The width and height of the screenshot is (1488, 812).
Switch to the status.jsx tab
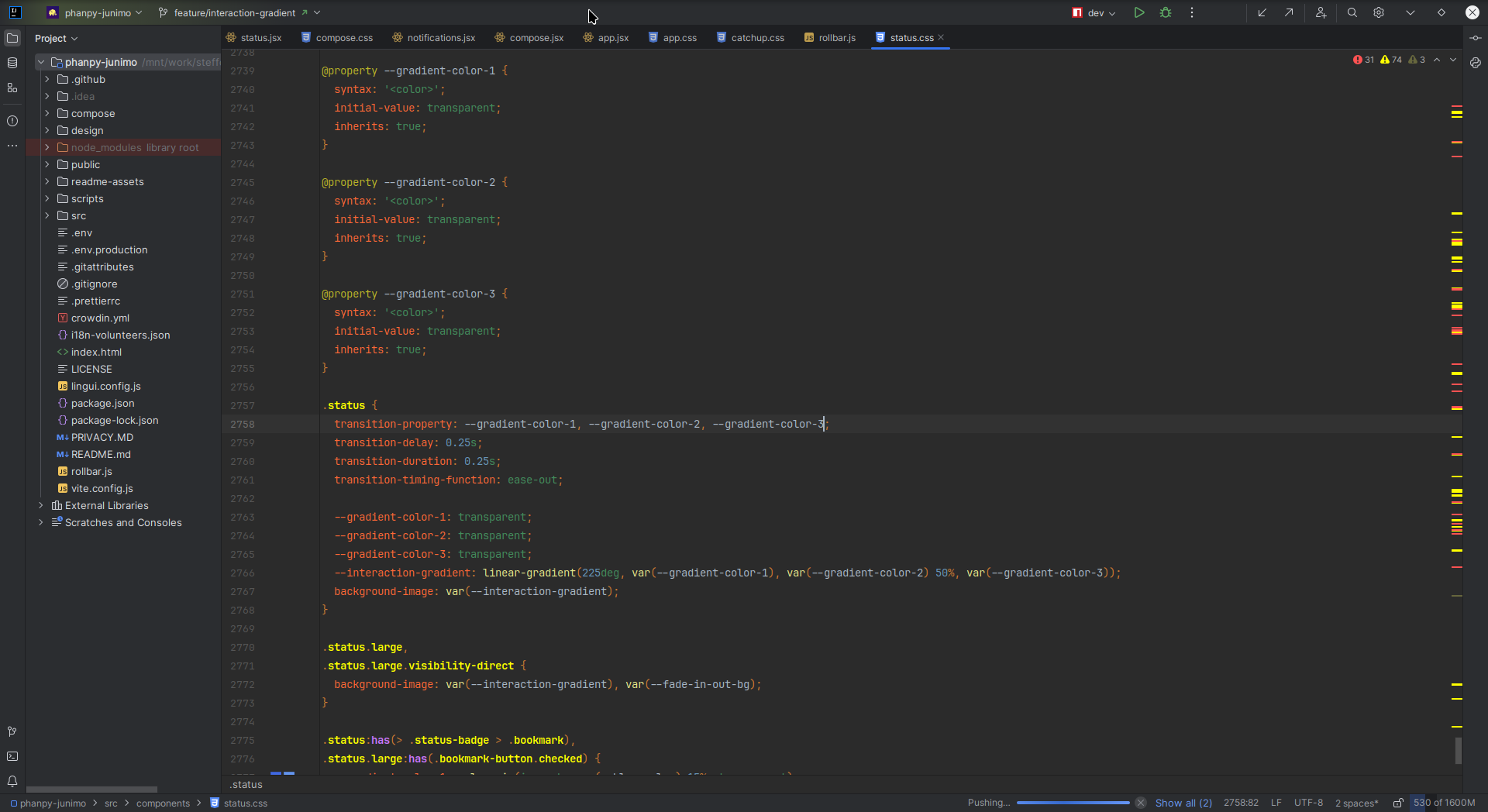click(x=254, y=37)
